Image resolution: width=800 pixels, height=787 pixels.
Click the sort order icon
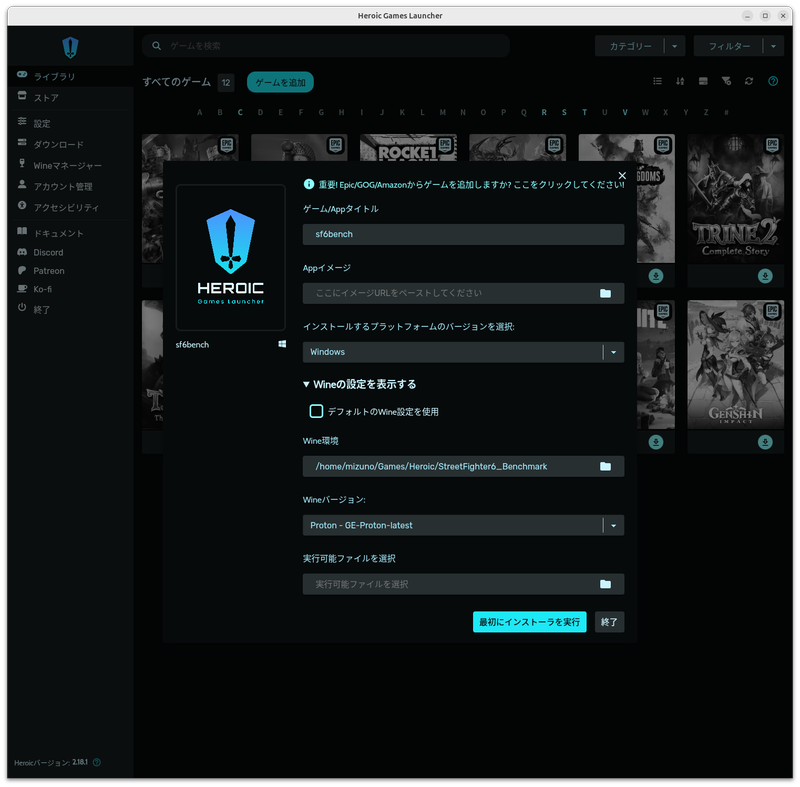point(680,81)
